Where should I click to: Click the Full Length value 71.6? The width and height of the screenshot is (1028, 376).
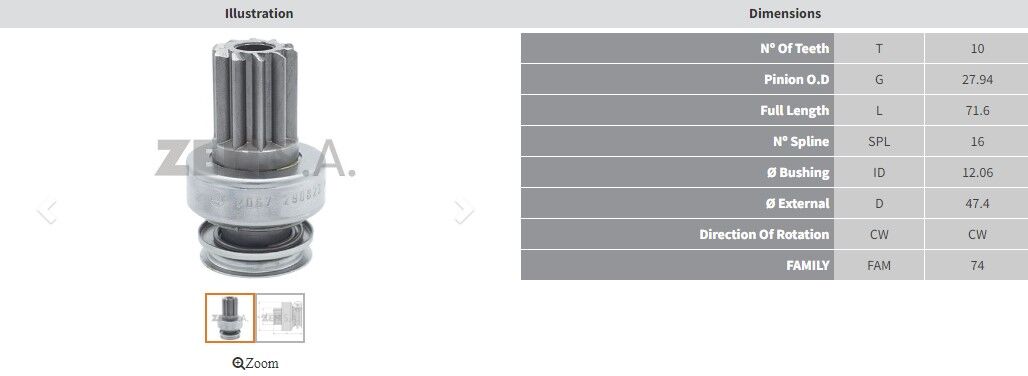pos(977,111)
